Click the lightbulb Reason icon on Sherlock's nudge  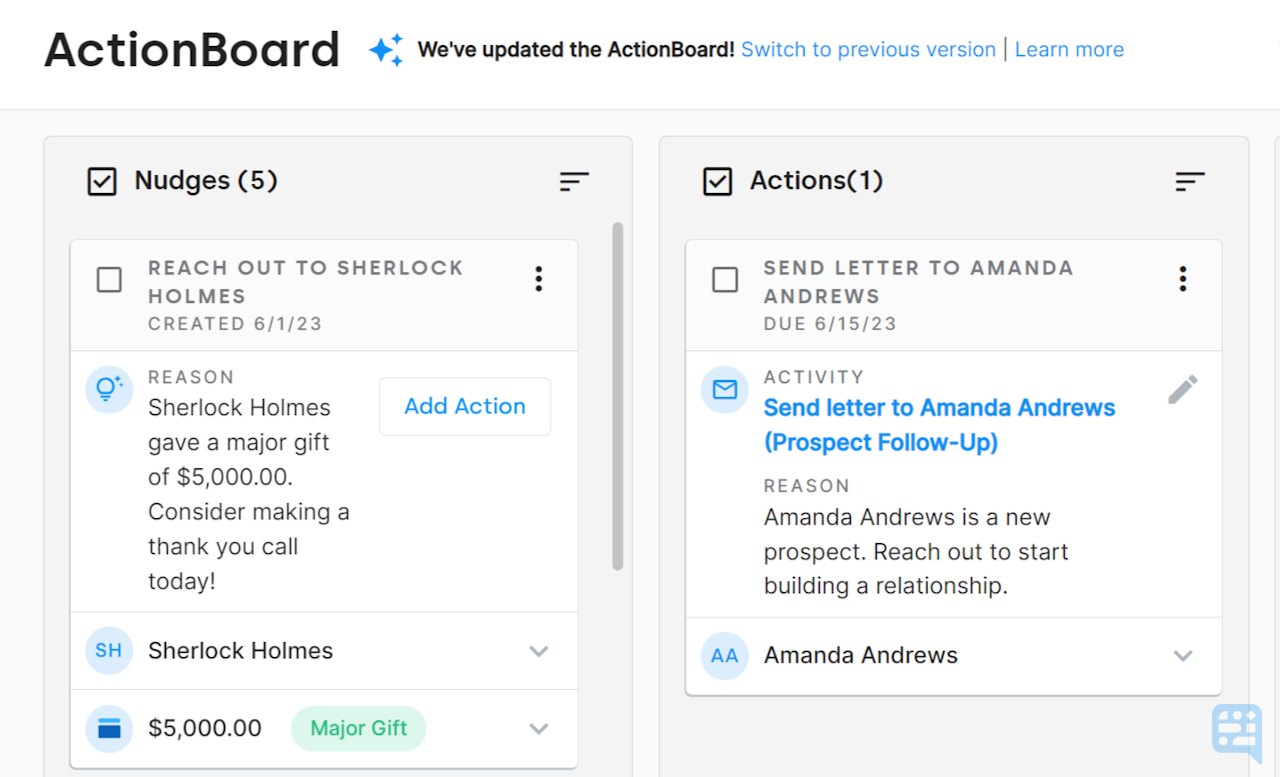pyautogui.click(x=108, y=390)
